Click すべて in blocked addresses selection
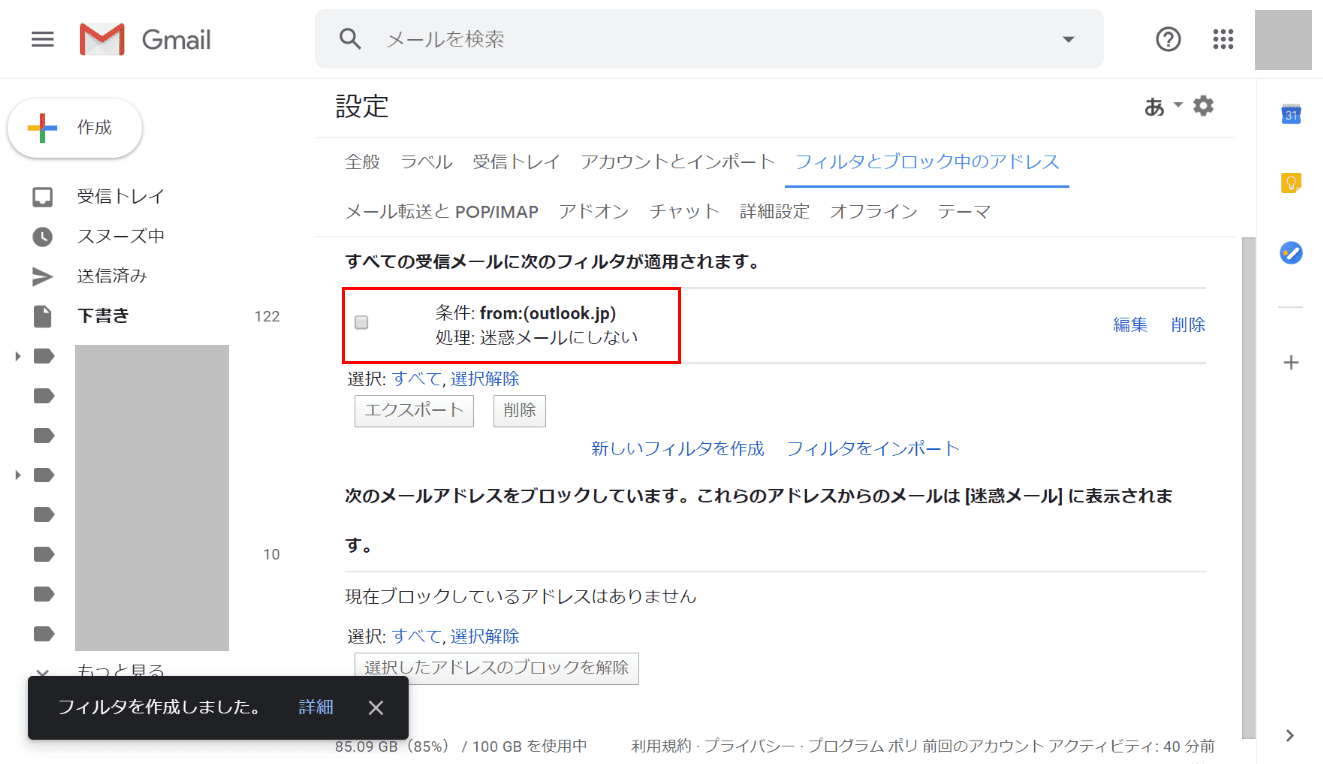This screenshot has width=1323, height=764. 416,636
